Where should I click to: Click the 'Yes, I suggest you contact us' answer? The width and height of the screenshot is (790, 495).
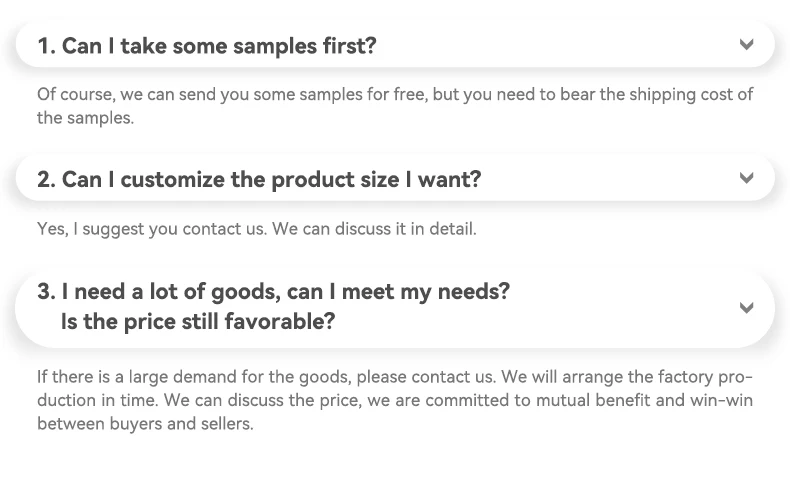pos(256,229)
